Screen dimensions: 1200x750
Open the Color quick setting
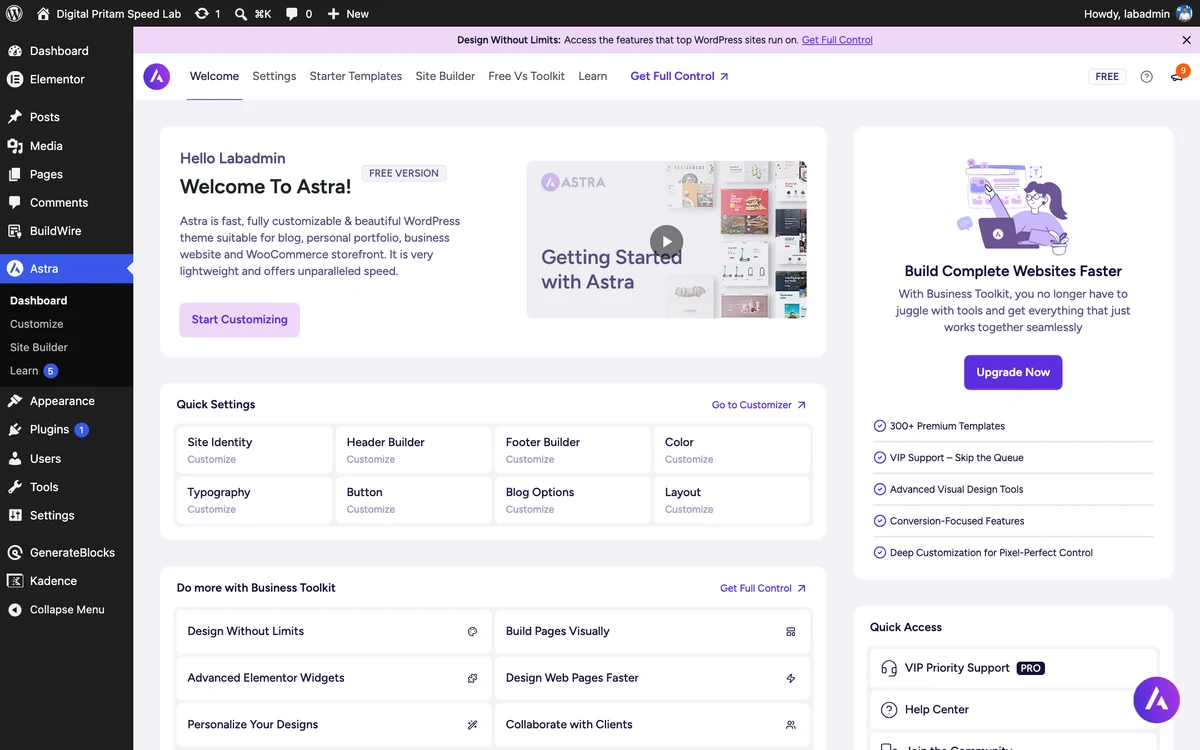pyautogui.click(x=732, y=450)
